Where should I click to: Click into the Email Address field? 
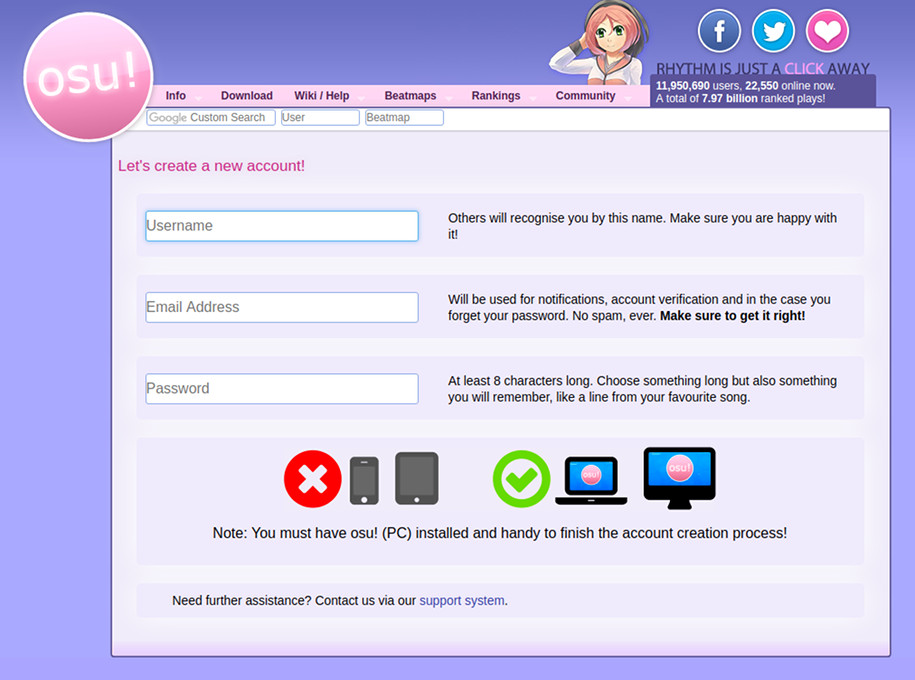click(282, 307)
